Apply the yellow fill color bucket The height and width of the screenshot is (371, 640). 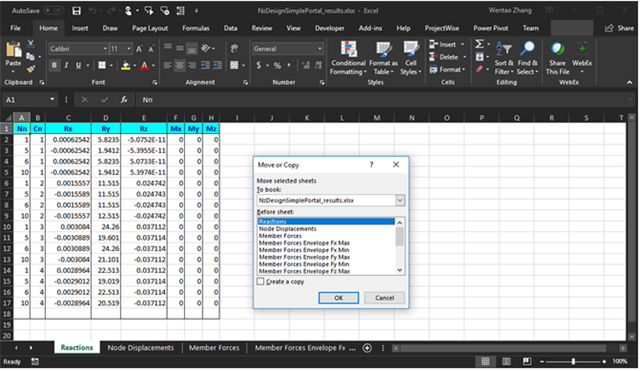point(126,65)
